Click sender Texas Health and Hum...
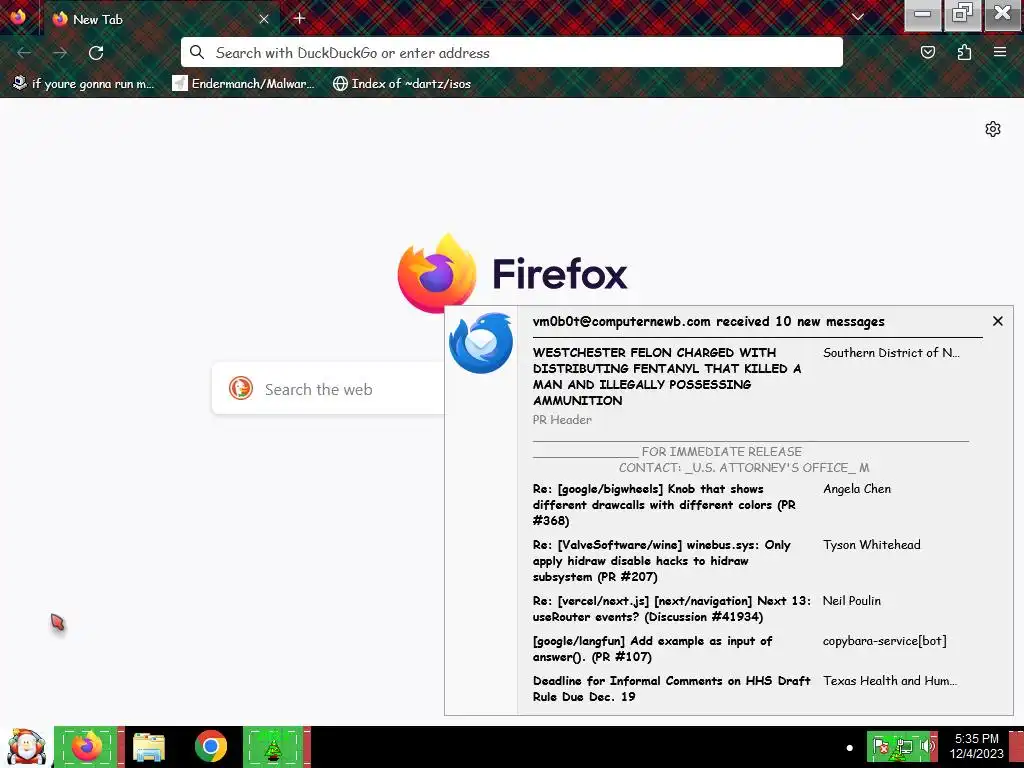This screenshot has height=768, width=1024. coord(889,680)
